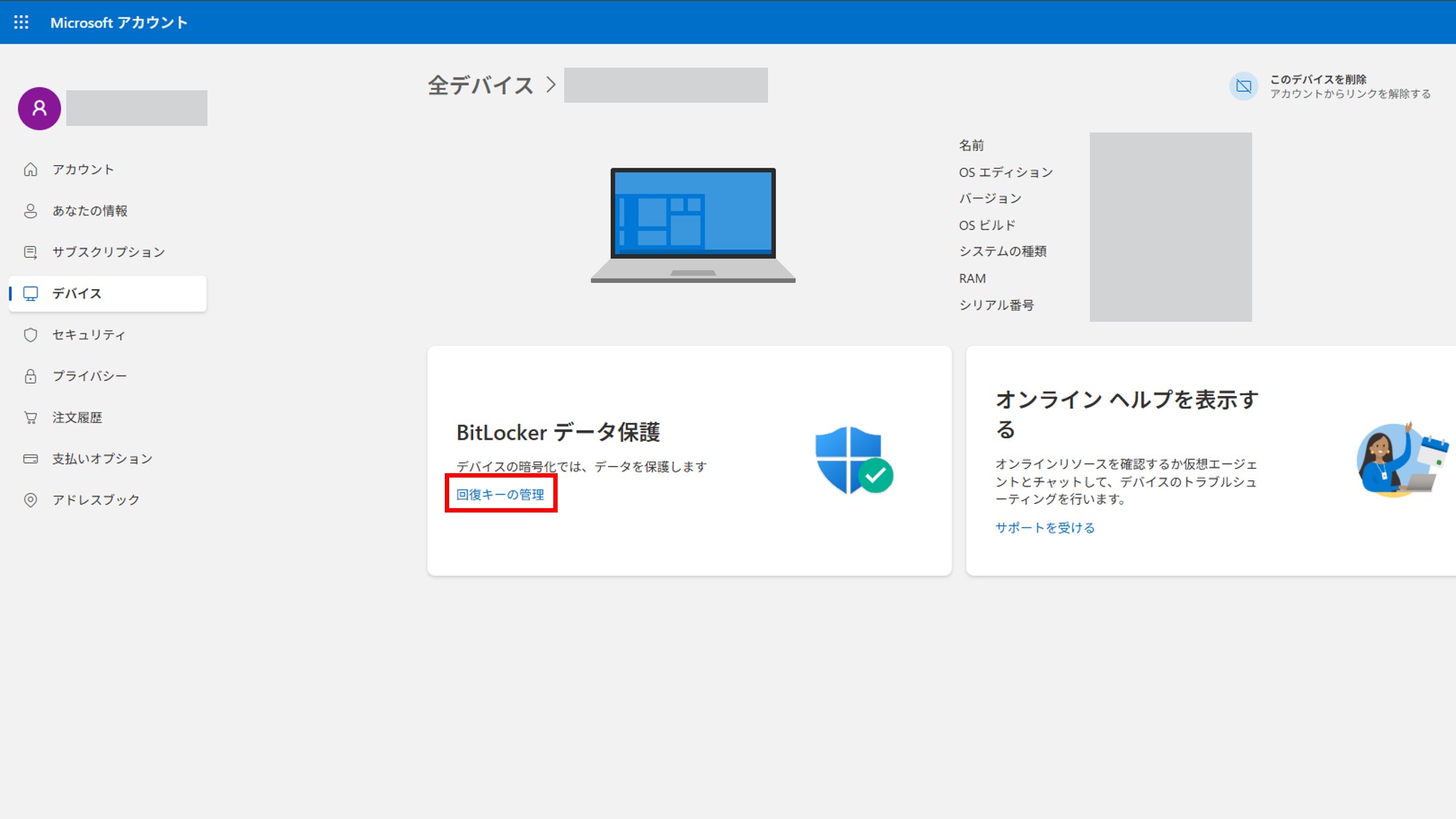The image size is (1456, 819).
Task: View 注文履歴 page
Action: 108,418
